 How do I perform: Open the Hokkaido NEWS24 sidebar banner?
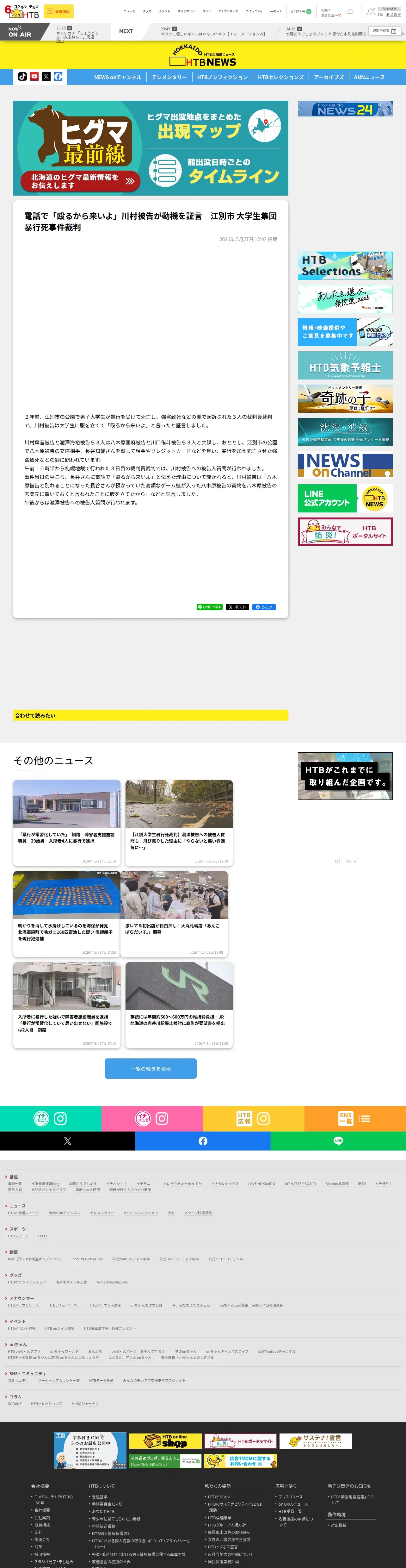(345, 109)
